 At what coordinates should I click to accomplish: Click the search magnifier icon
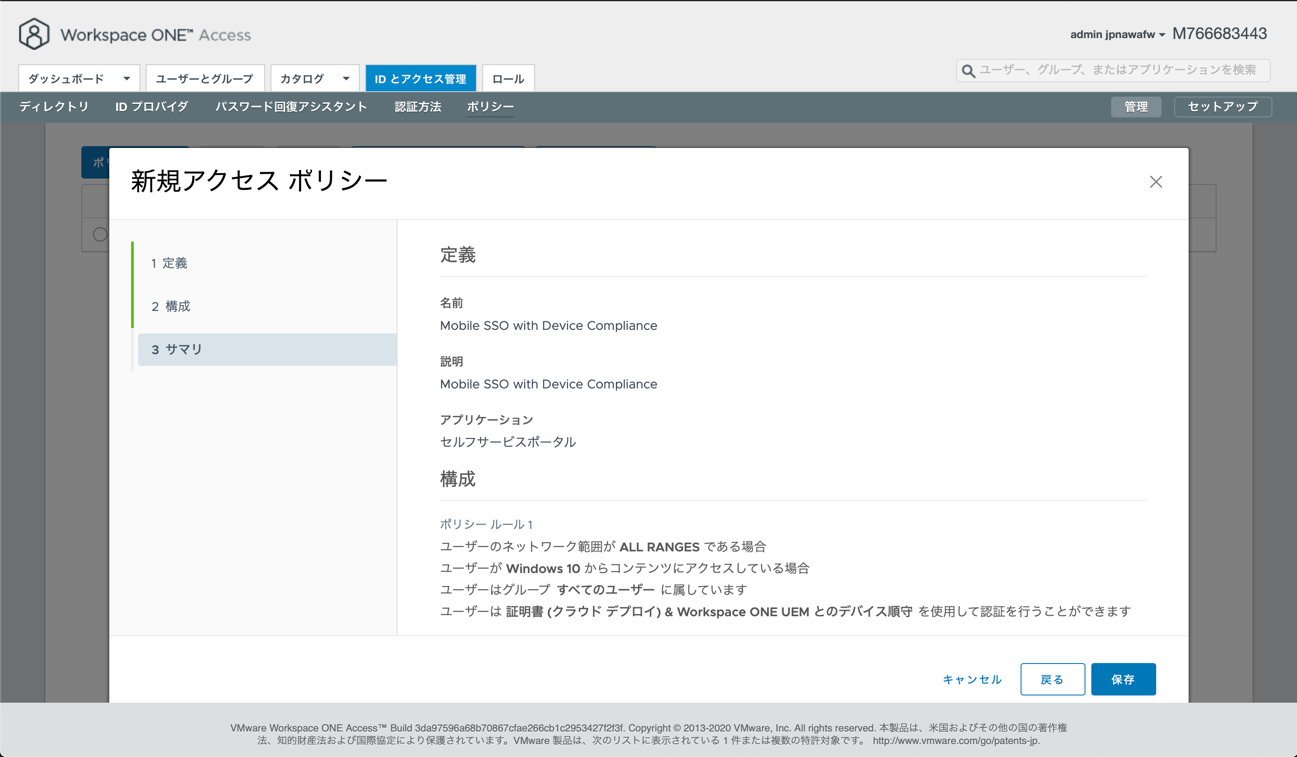968,71
